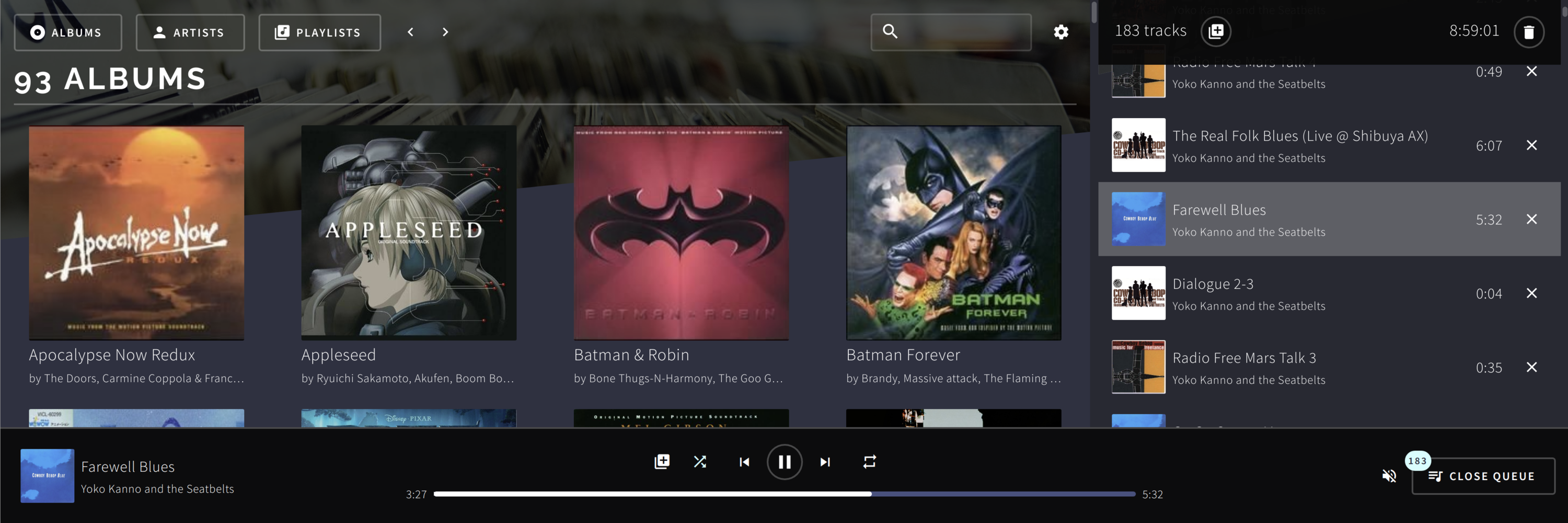The width and height of the screenshot is (1568, 523).
Task: Click Appleseed artists line by Ryuichi Sakamoto
Action: pos(408,379)
